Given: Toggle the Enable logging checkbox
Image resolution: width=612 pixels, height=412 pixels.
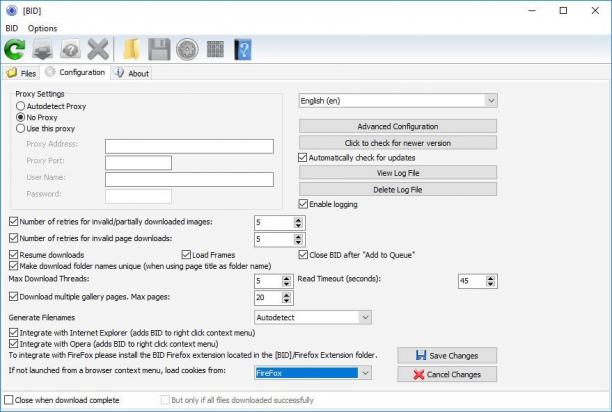Looking at the screenshot, I should [303, 204].
